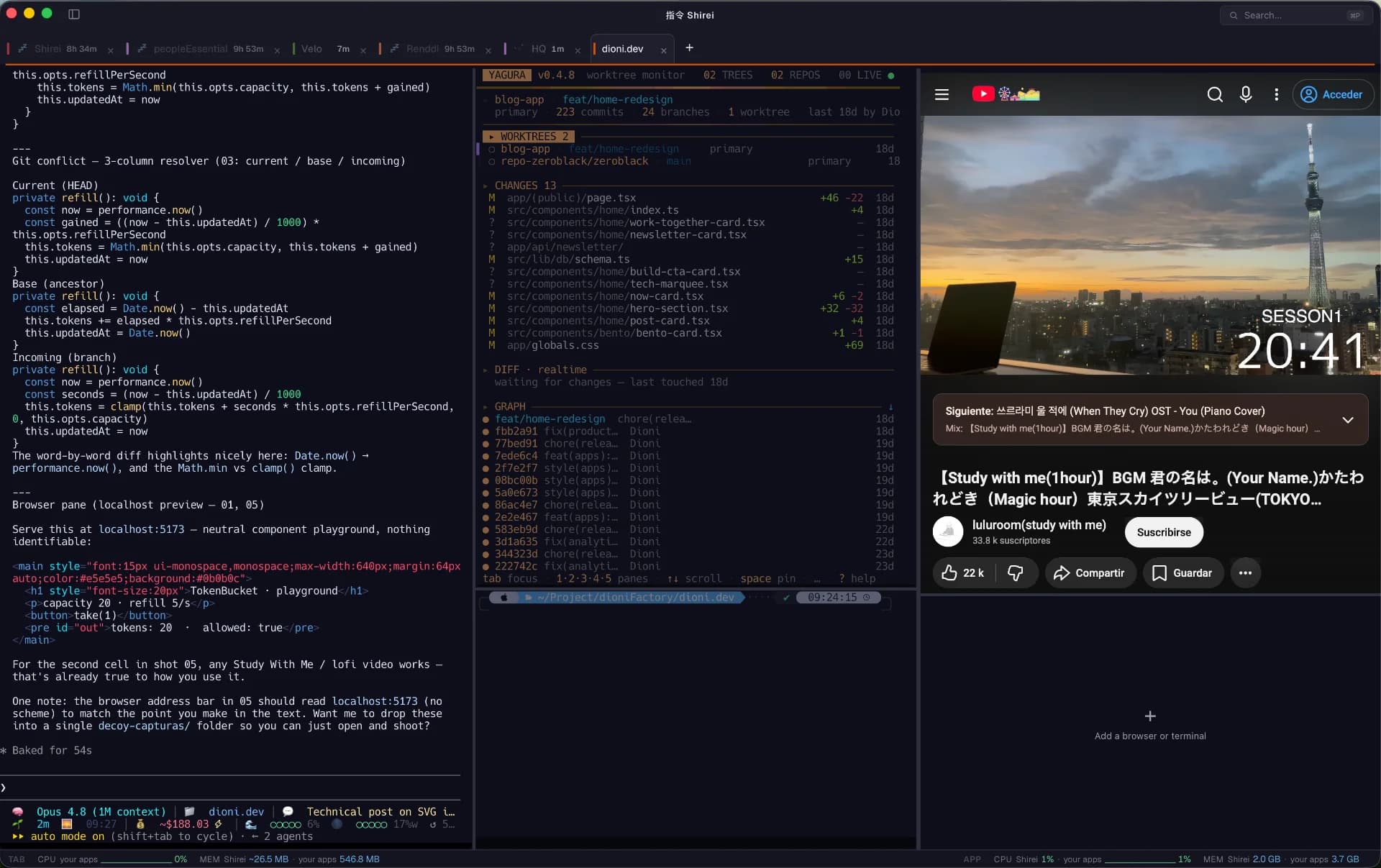
Task: Close the Renddi tab
Action: click(488, 50)
